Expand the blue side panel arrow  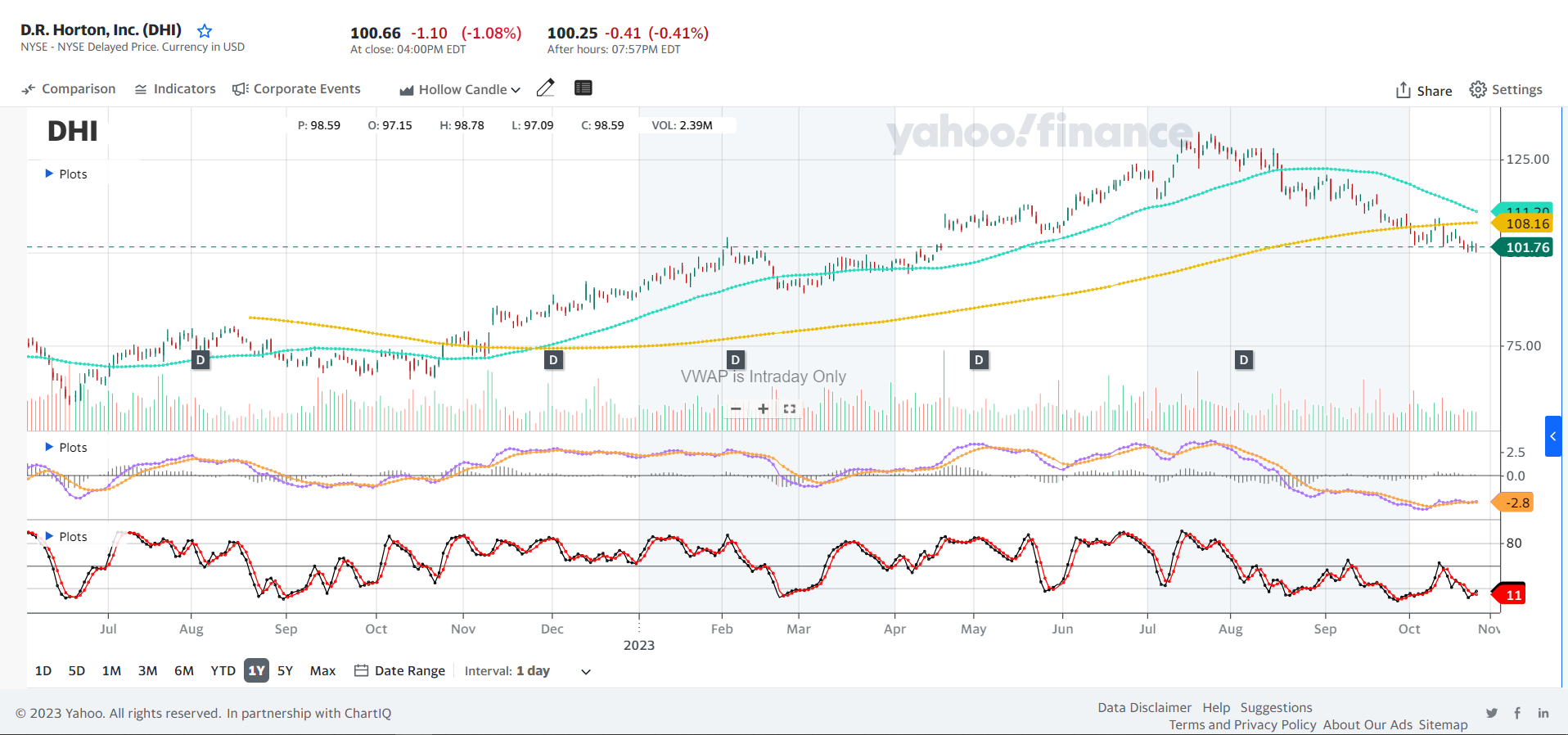point(1553,436)
